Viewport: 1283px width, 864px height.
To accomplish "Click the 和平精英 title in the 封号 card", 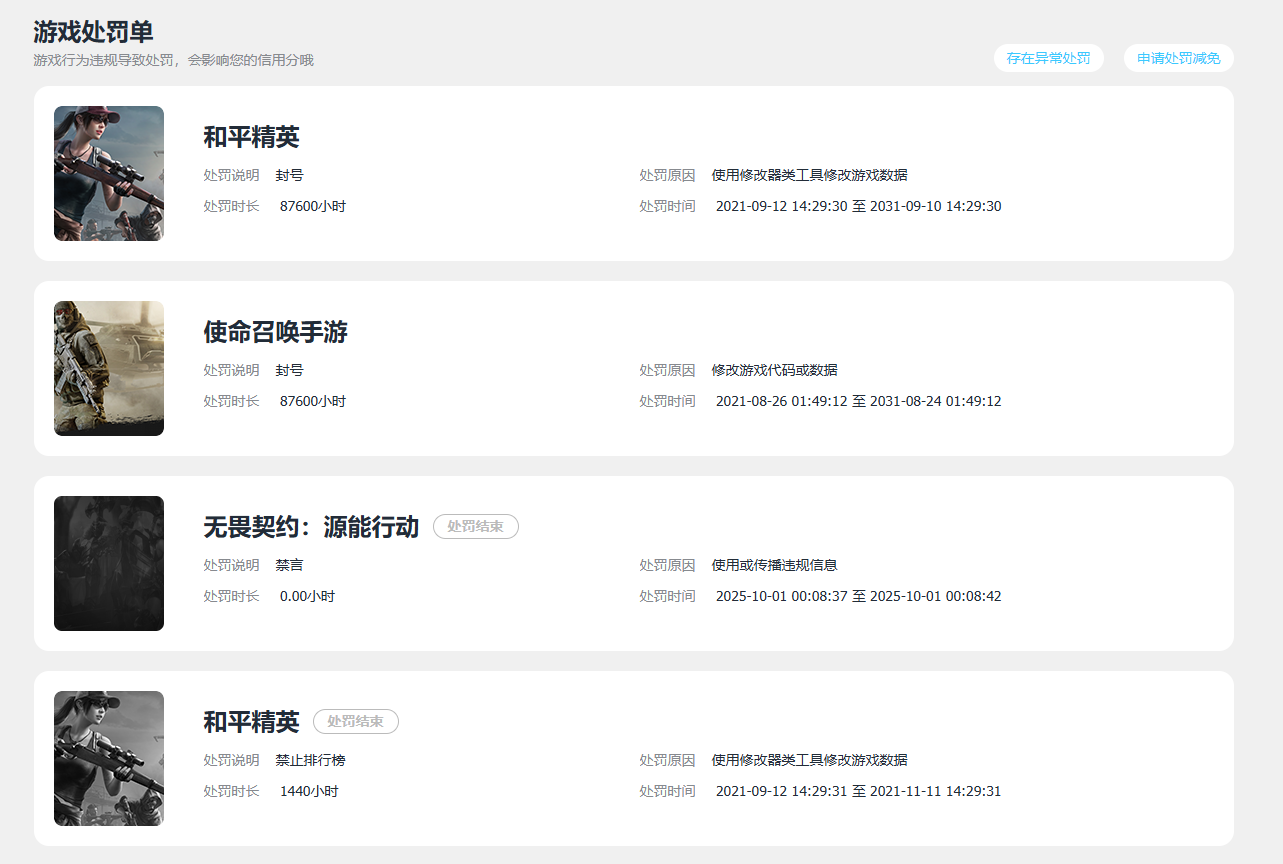I will coord(251,137).
